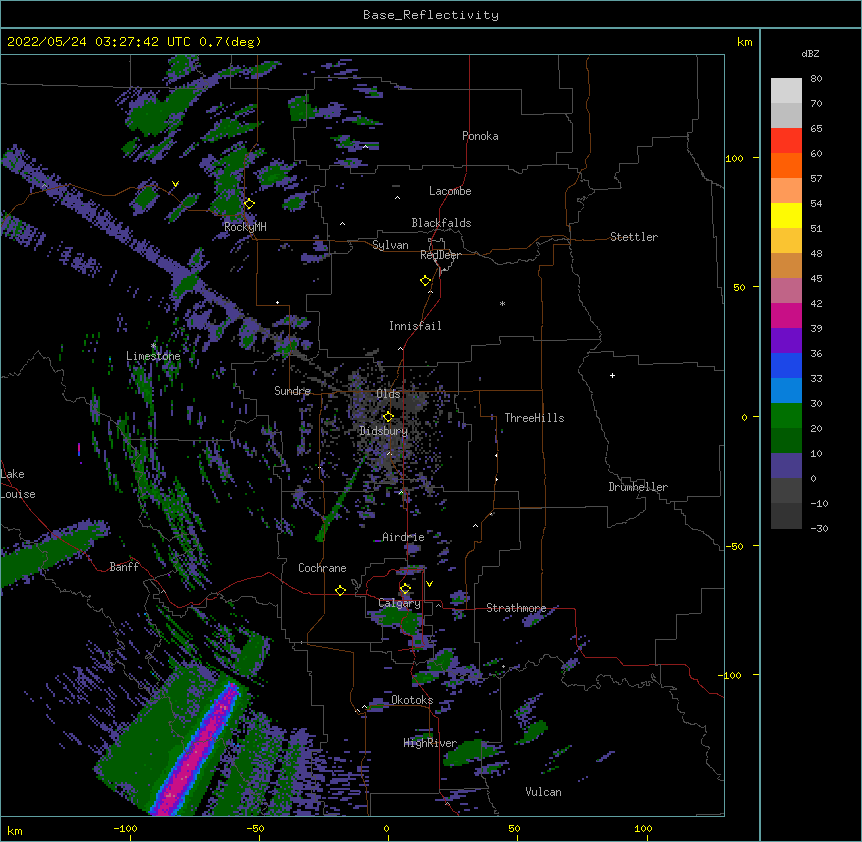Viewport: 862px width, 842px height.
Task: Click the Banff town label
Action: [x=124, y=567]
